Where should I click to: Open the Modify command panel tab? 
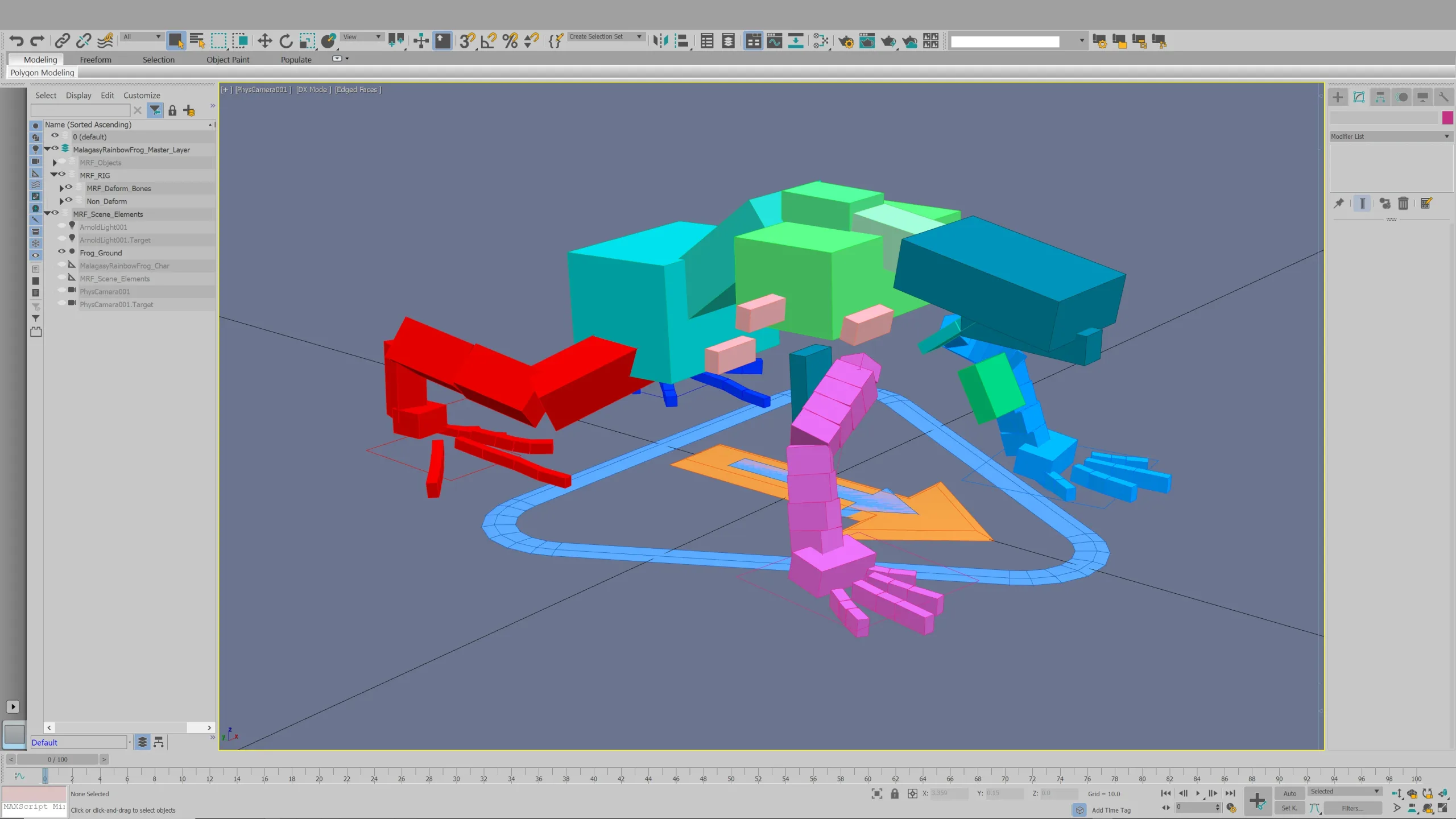[1359, 97]
